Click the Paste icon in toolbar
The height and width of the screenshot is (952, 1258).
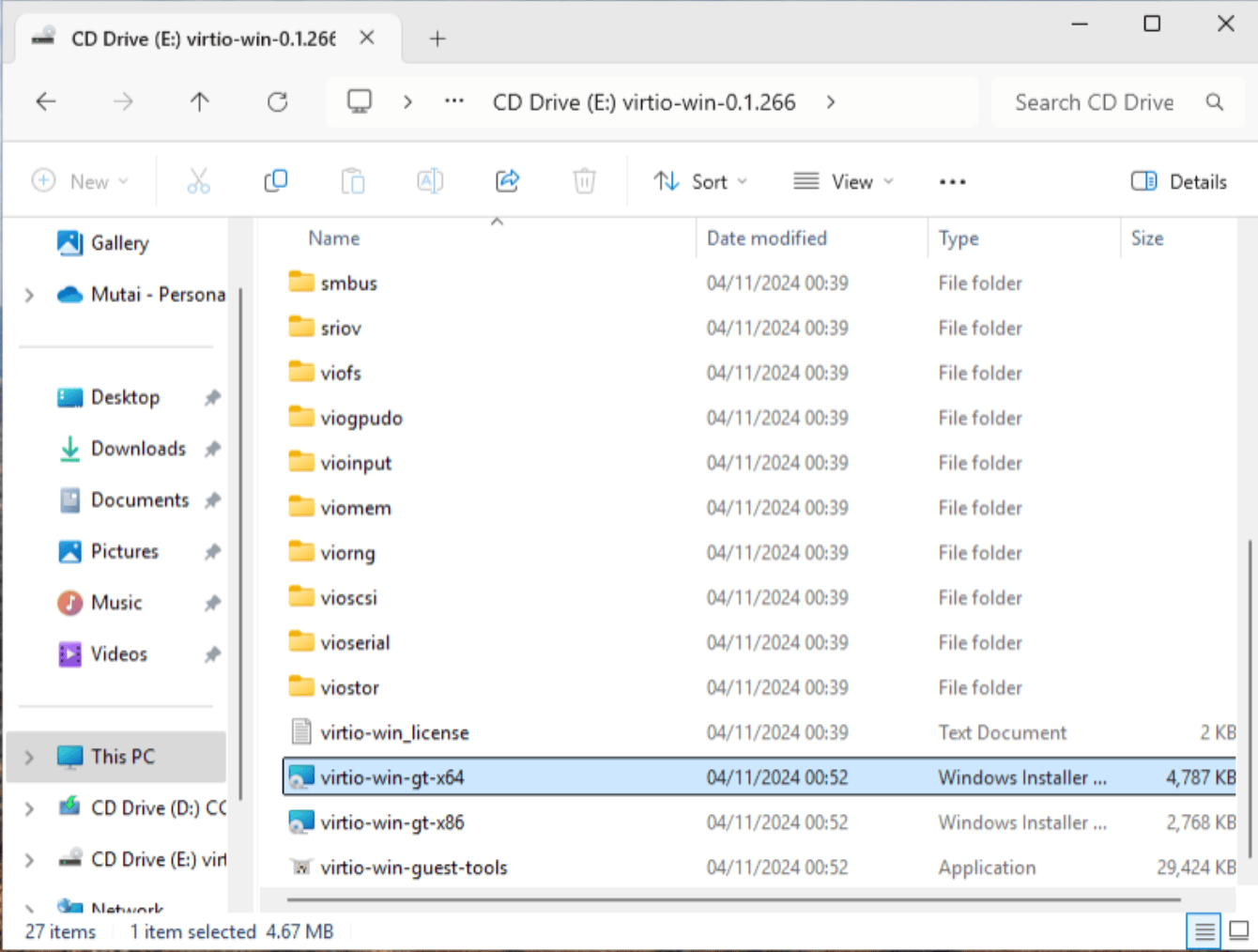(x=352, y=180)
